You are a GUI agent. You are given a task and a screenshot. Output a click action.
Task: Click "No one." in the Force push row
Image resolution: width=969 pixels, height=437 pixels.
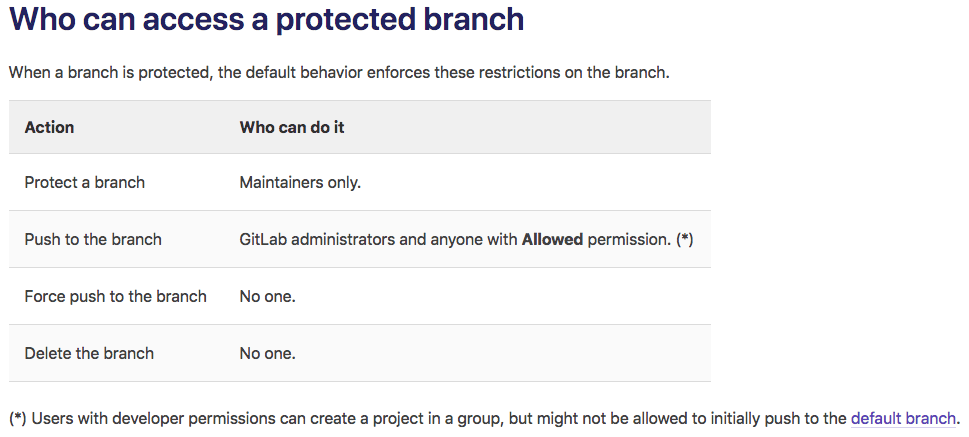(268, 296)
